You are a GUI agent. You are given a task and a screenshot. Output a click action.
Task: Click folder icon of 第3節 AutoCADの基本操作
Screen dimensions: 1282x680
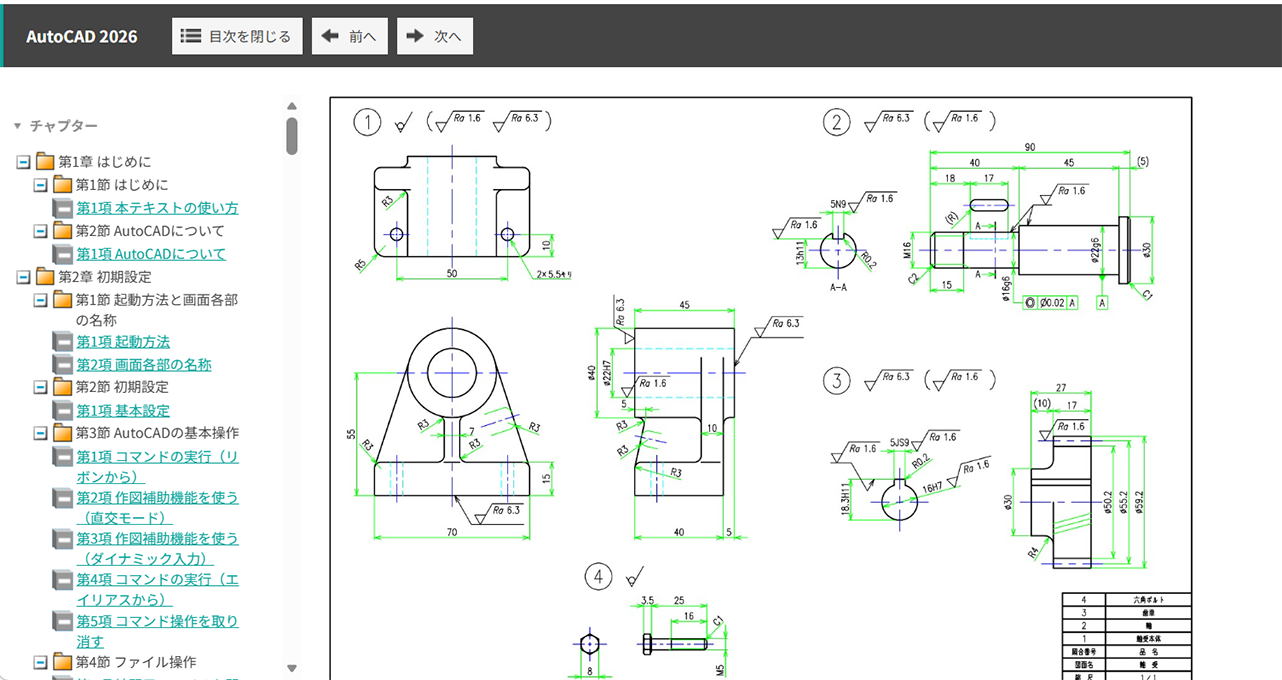(63, 434)
